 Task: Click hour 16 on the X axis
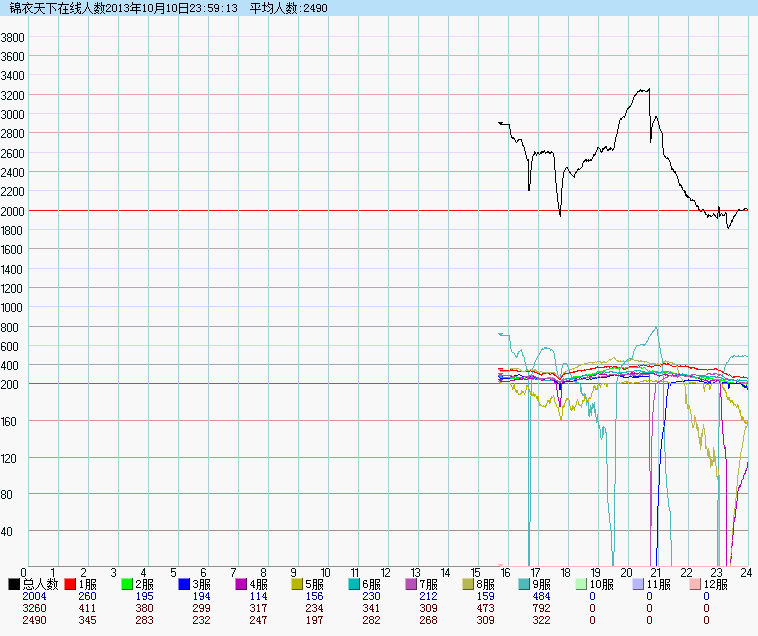tap(505, 572)
